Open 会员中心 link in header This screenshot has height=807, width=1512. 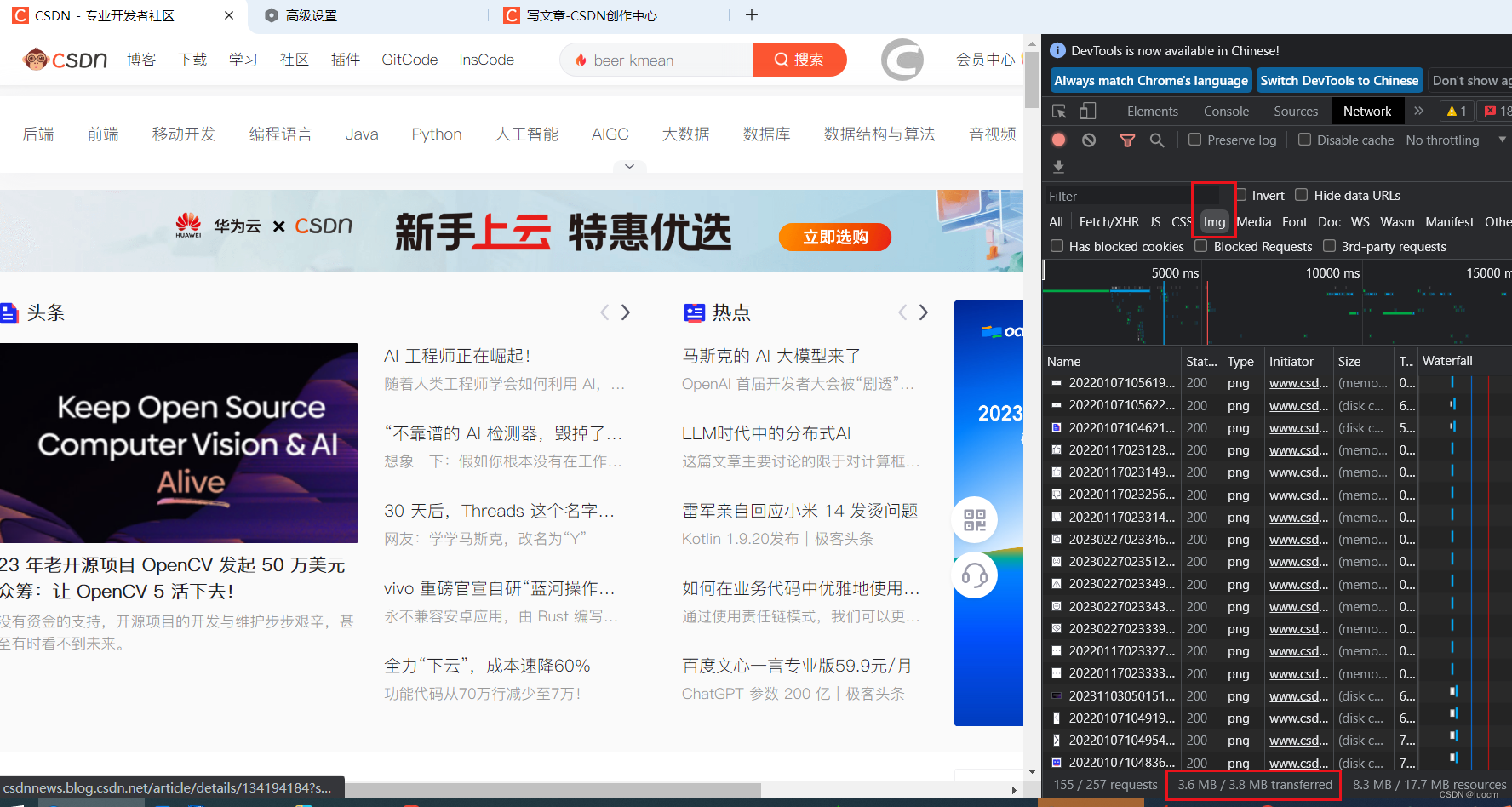(985, 60)
